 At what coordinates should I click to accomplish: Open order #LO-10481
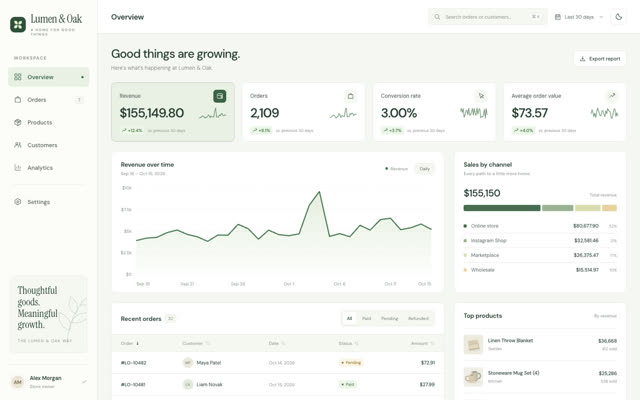pos(133,384)
